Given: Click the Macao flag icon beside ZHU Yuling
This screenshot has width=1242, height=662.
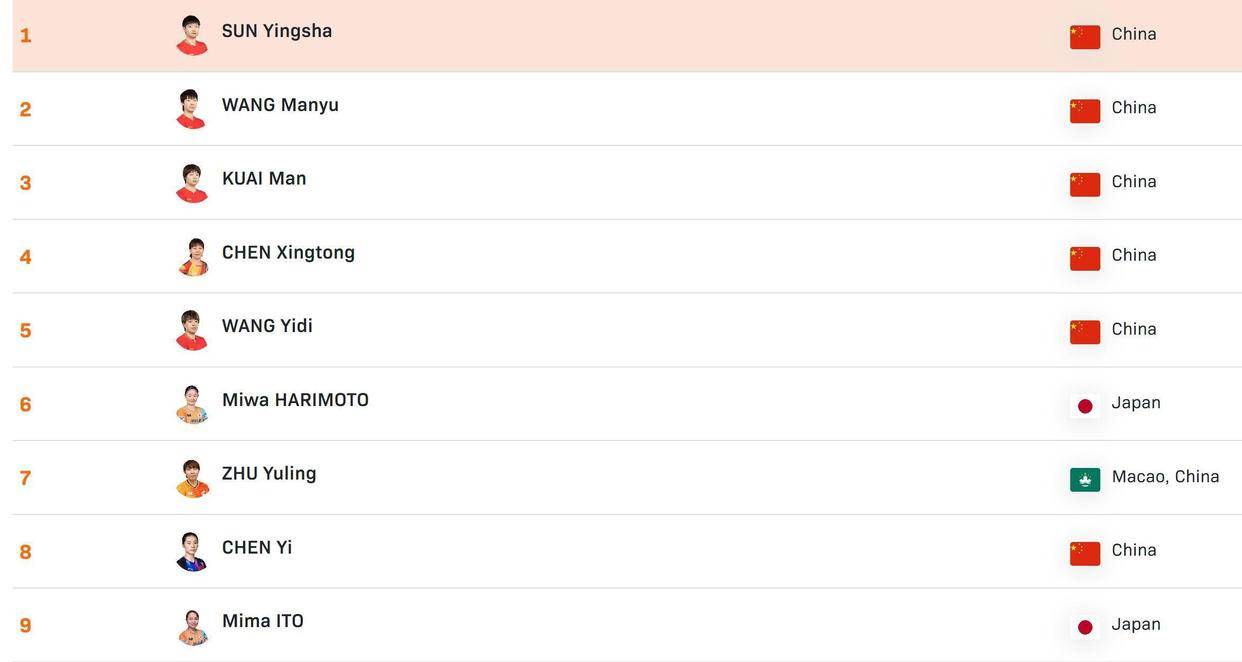Looking at the screenshot, I should point(1085,479).
